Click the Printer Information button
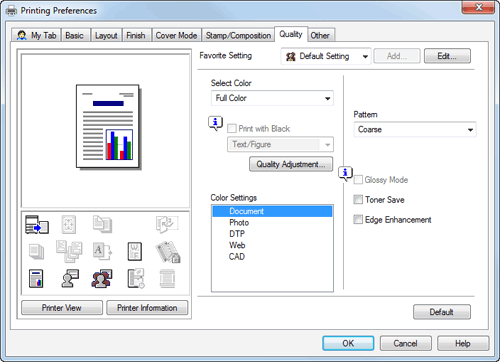Viewport: 500px width, 362px height. [147, 308]
